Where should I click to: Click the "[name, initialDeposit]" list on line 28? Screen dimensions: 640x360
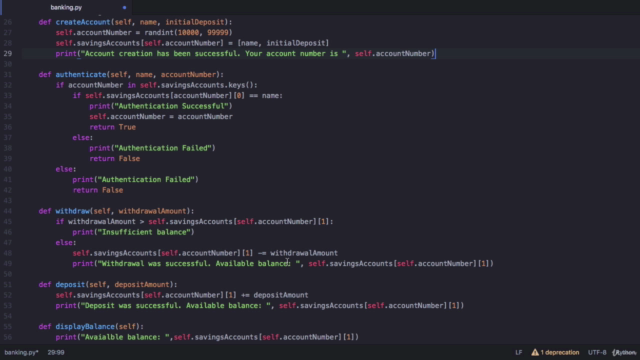pyautogui.click(x=283, y=43)
